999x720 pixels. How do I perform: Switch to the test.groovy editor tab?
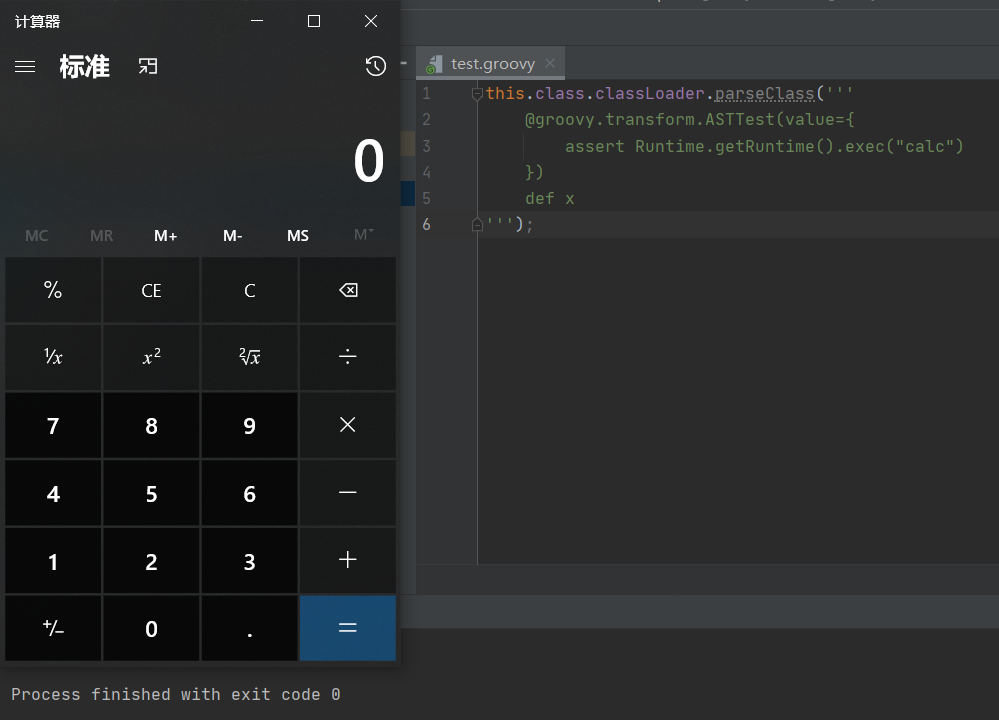coord(492,64)
